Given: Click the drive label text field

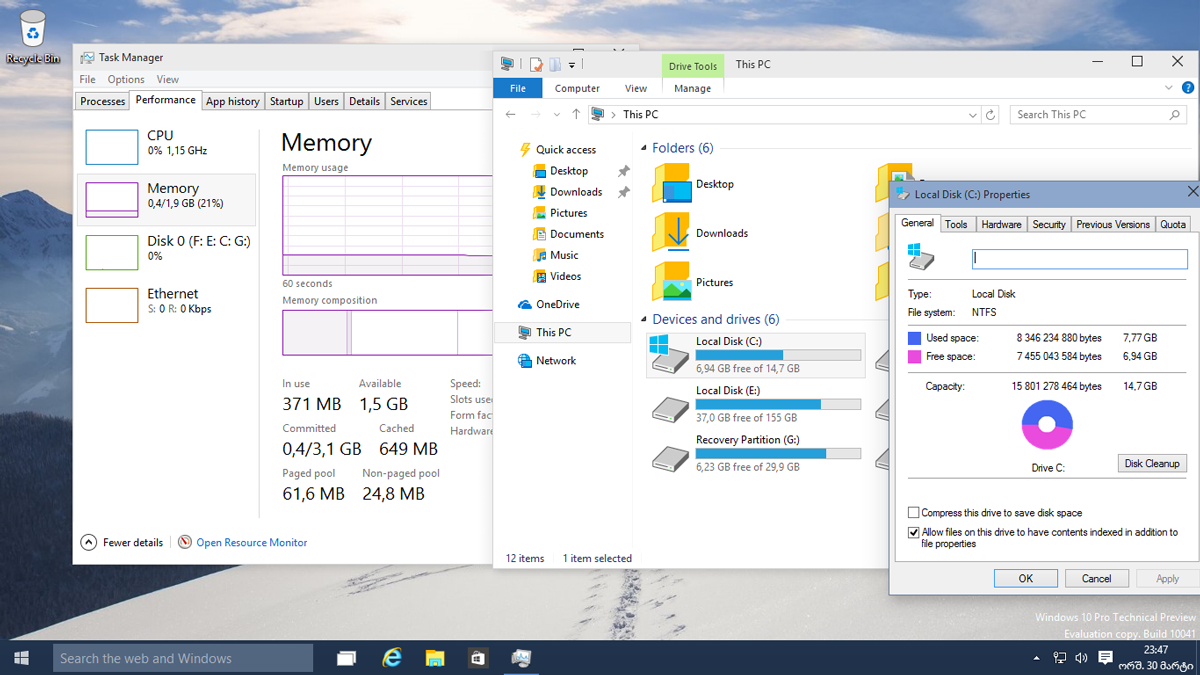Looking at the screenshot, I should coord(1079,258).
